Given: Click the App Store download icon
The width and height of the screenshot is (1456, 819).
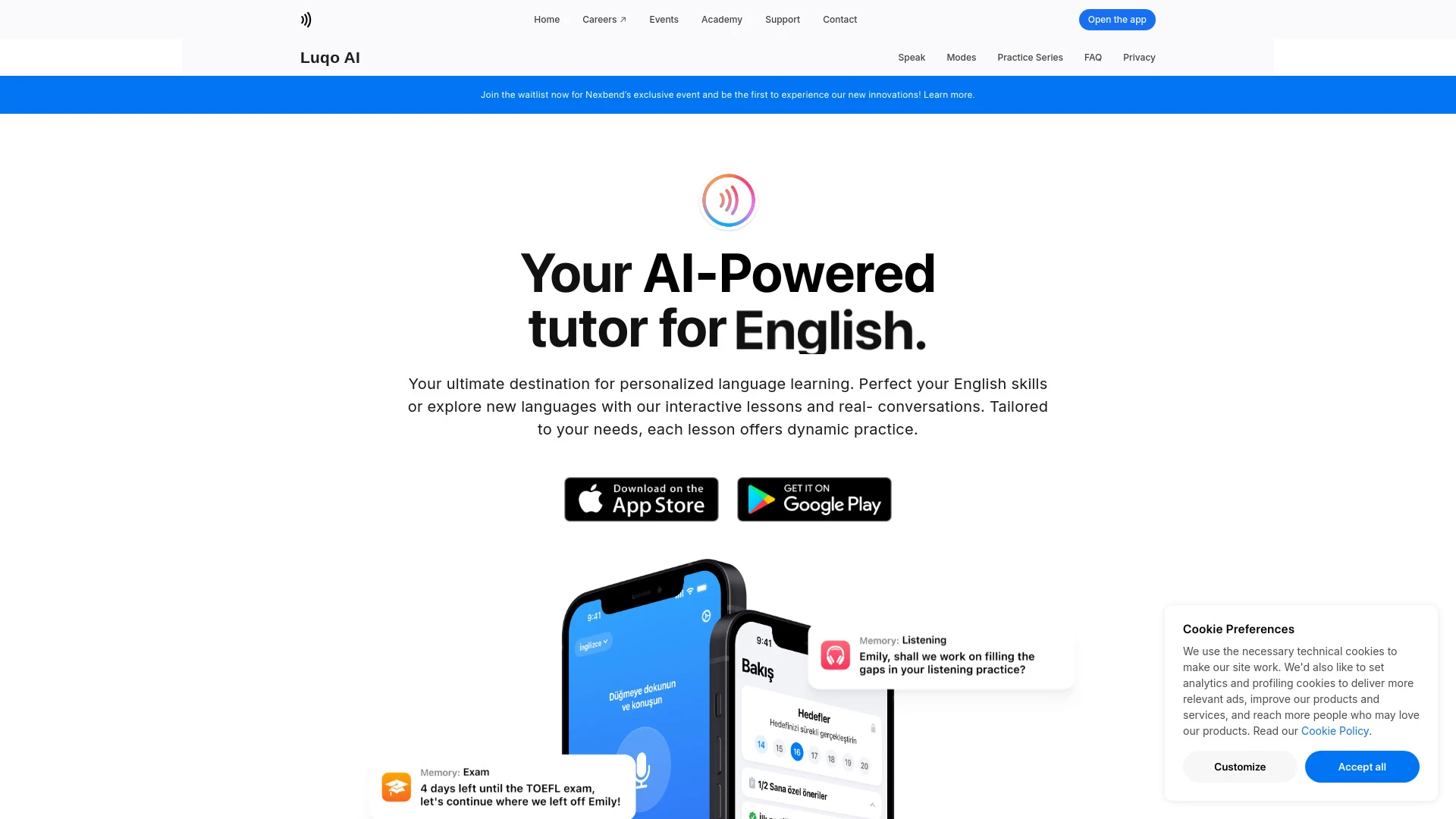Looking at the screenshot, I should (x=641, y=498).
